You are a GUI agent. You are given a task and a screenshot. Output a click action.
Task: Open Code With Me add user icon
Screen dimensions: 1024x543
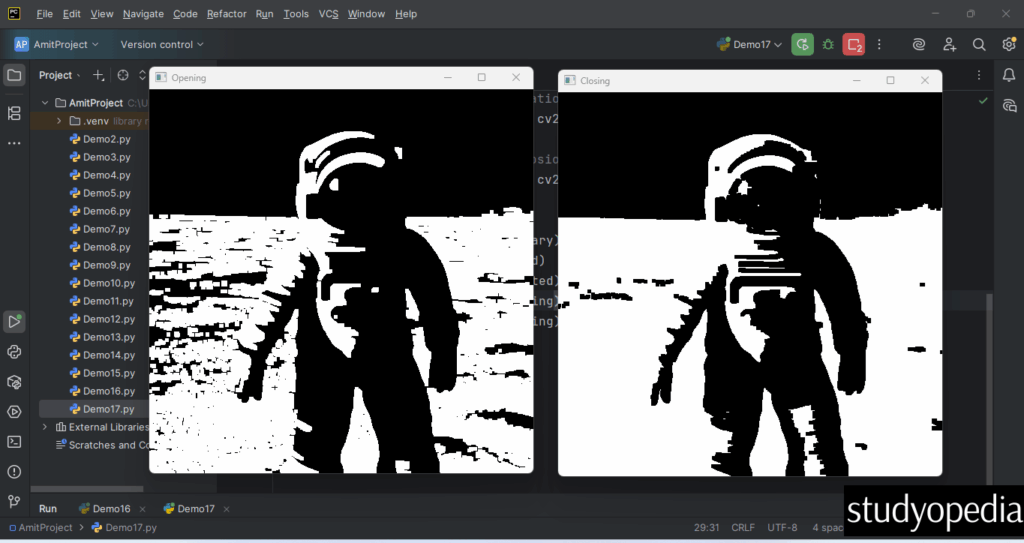[x=950, y=44]
